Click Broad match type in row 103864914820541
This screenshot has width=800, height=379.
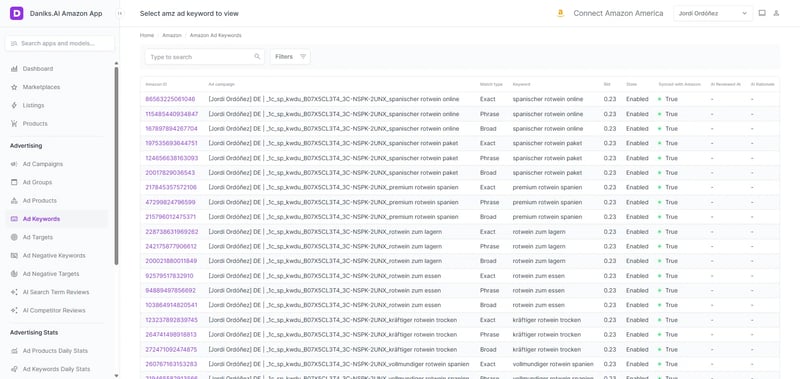click(x=488, y=306)
